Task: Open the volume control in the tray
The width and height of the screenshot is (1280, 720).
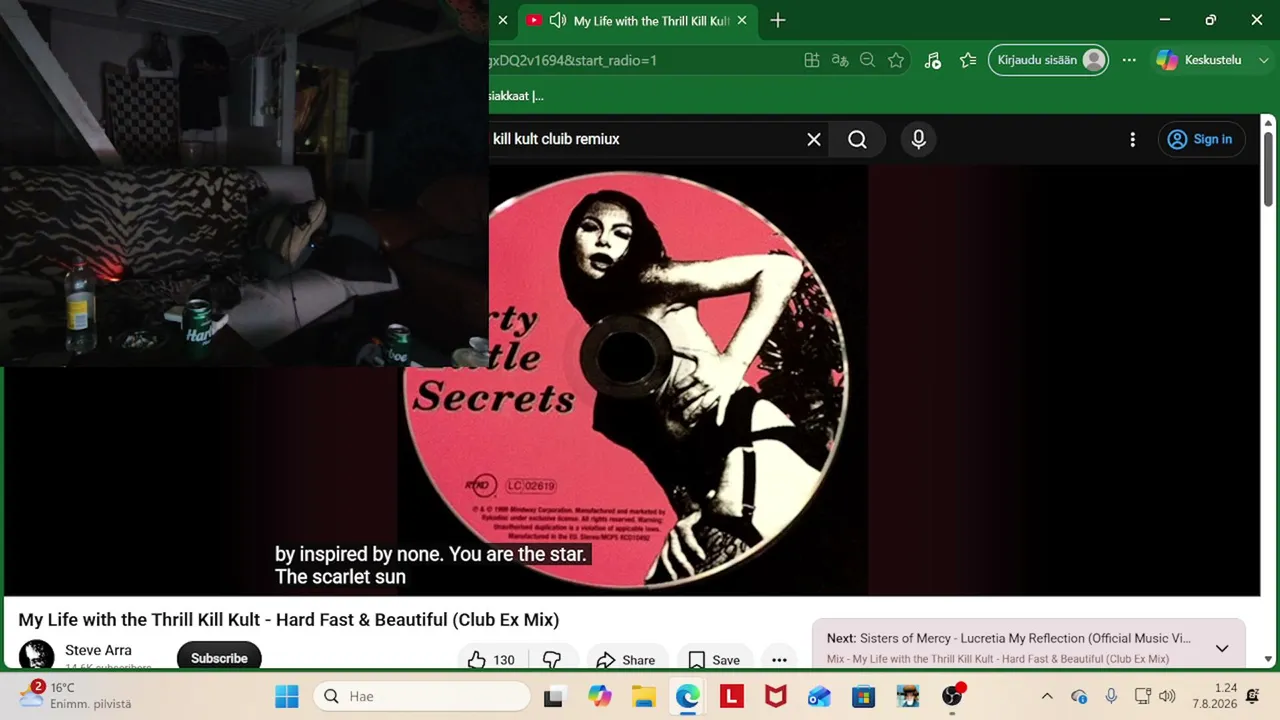Action: click(x=1167, y=696)
